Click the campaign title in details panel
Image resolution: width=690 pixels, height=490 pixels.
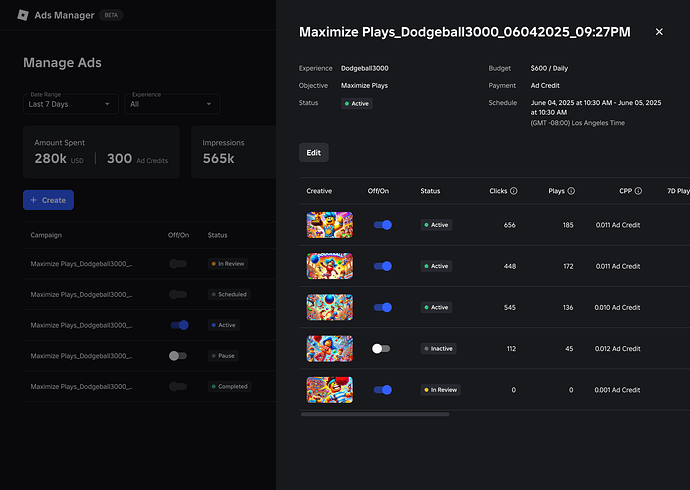[x=465, y=32]
